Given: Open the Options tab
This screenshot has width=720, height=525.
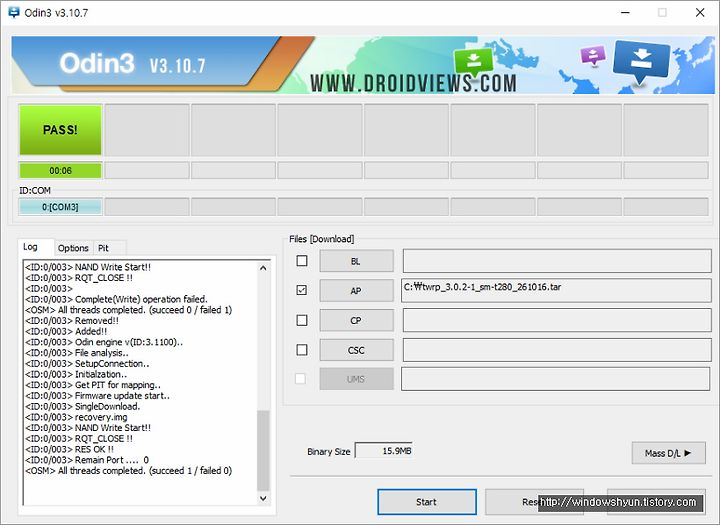Looking at the screenshot, I should click(x=73, y=248).
